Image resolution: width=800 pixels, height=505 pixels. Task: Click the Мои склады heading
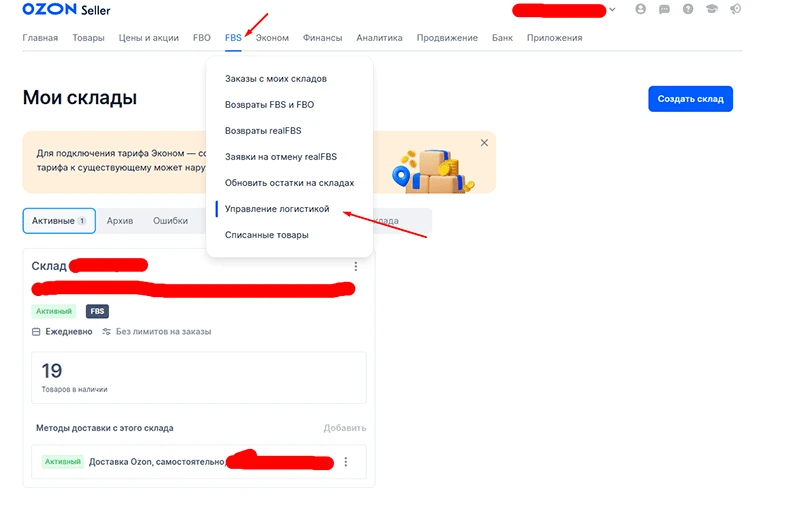(x=80, y=97)
